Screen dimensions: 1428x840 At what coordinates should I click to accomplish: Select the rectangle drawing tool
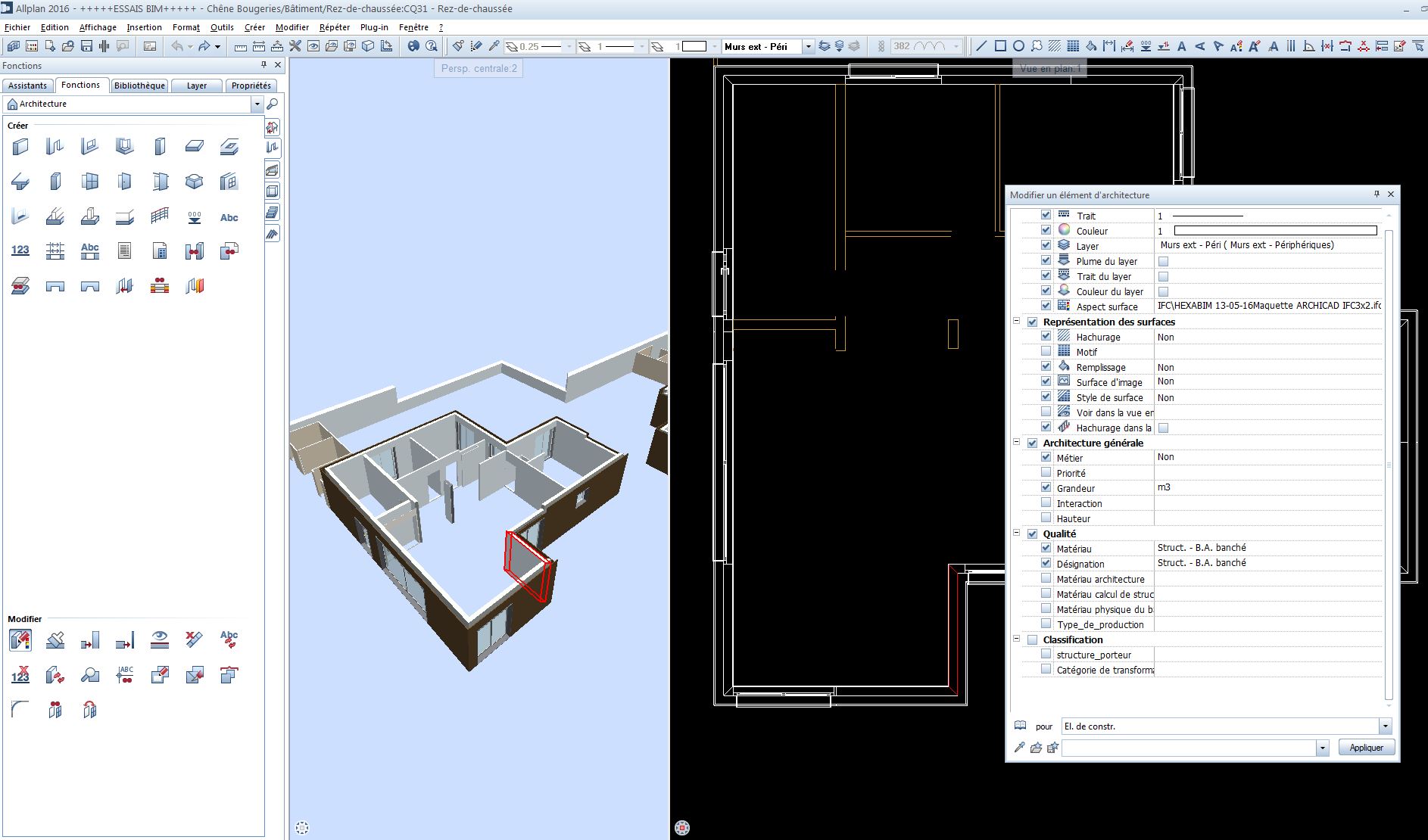[1000, 46]
